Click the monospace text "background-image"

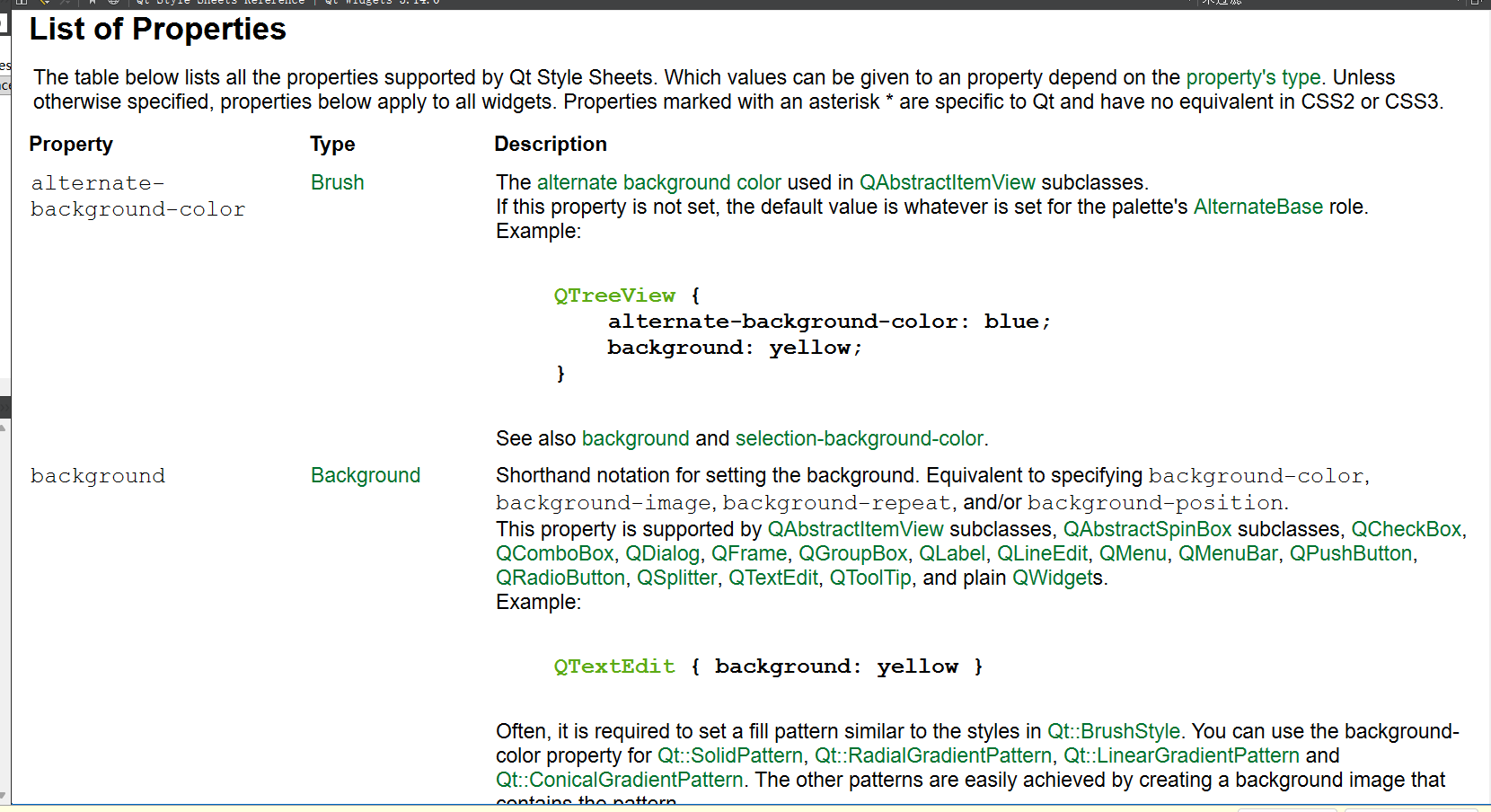coord(604,503)
